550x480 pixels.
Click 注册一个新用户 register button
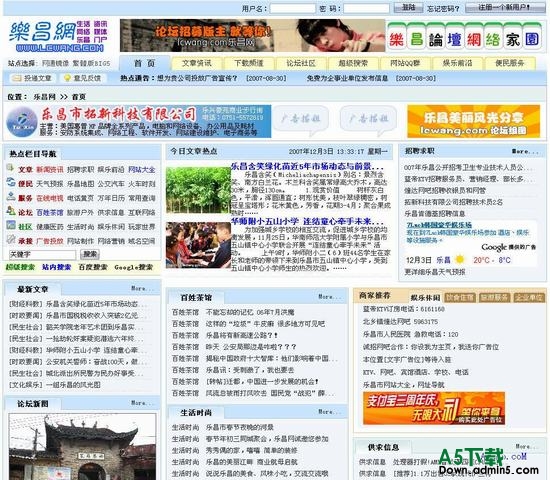505,8
